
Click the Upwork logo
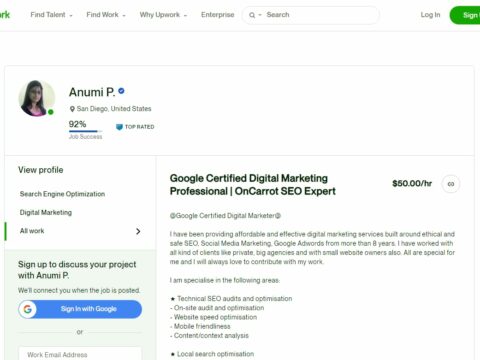coord(5,15)
